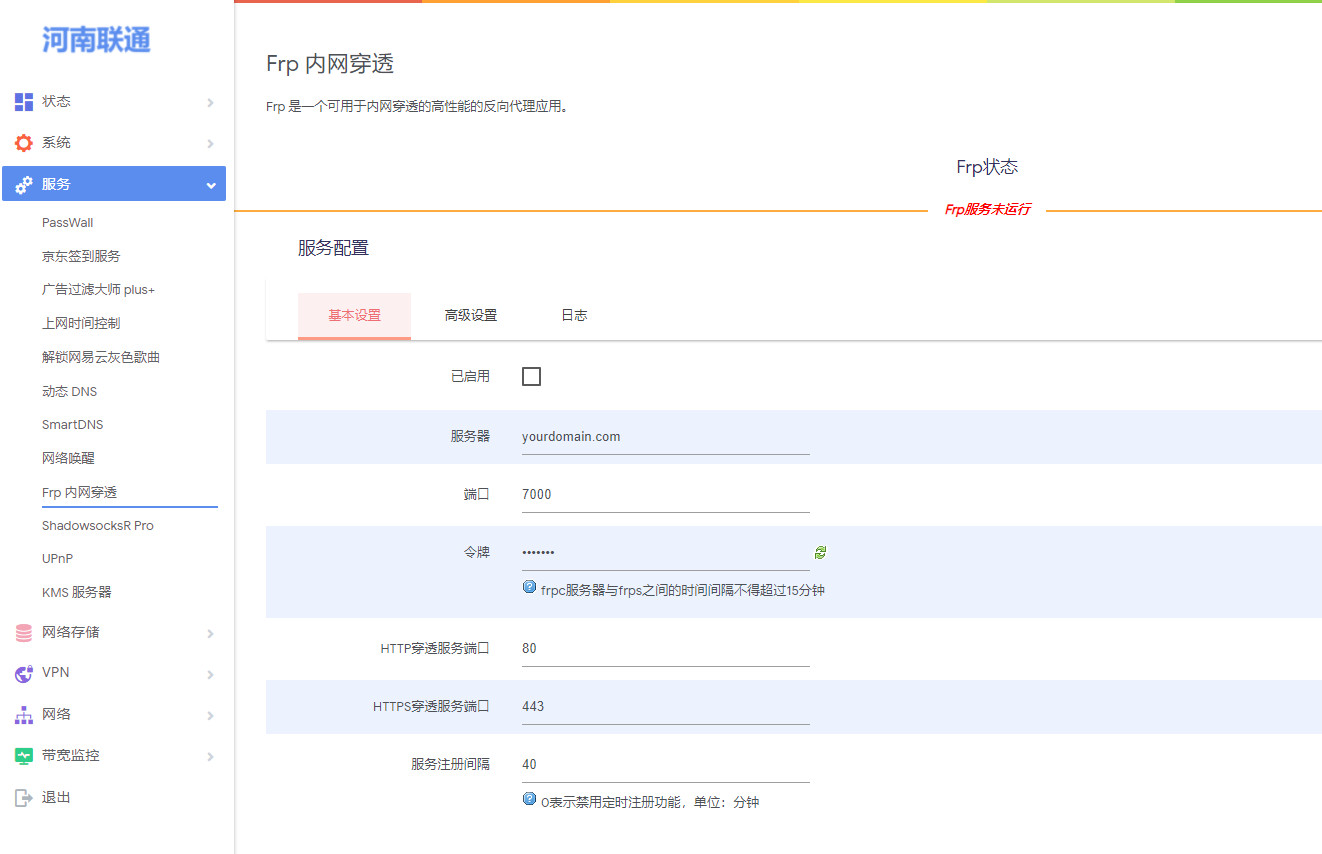Switch to the 高级设置 tab
Image resolution: width=1322 pixels, height=854 pixels.
click(x=470, y=316)
